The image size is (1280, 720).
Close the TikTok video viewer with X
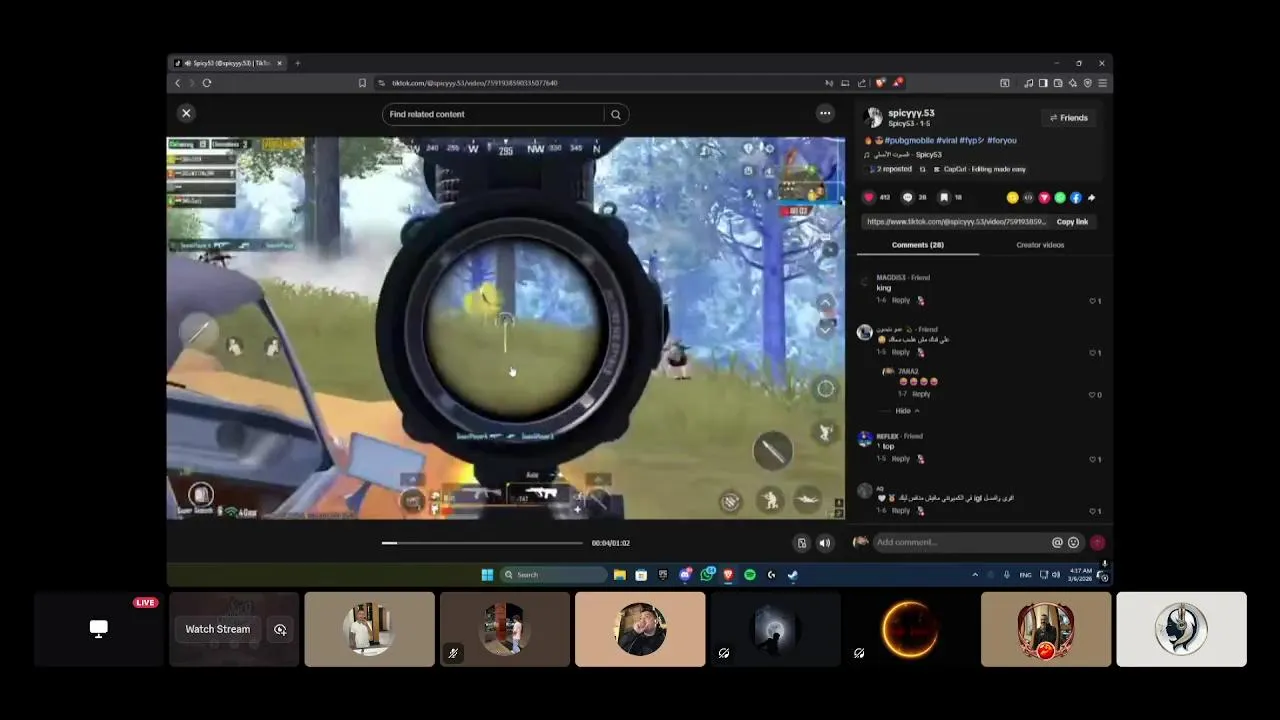(x=186, y=114)
